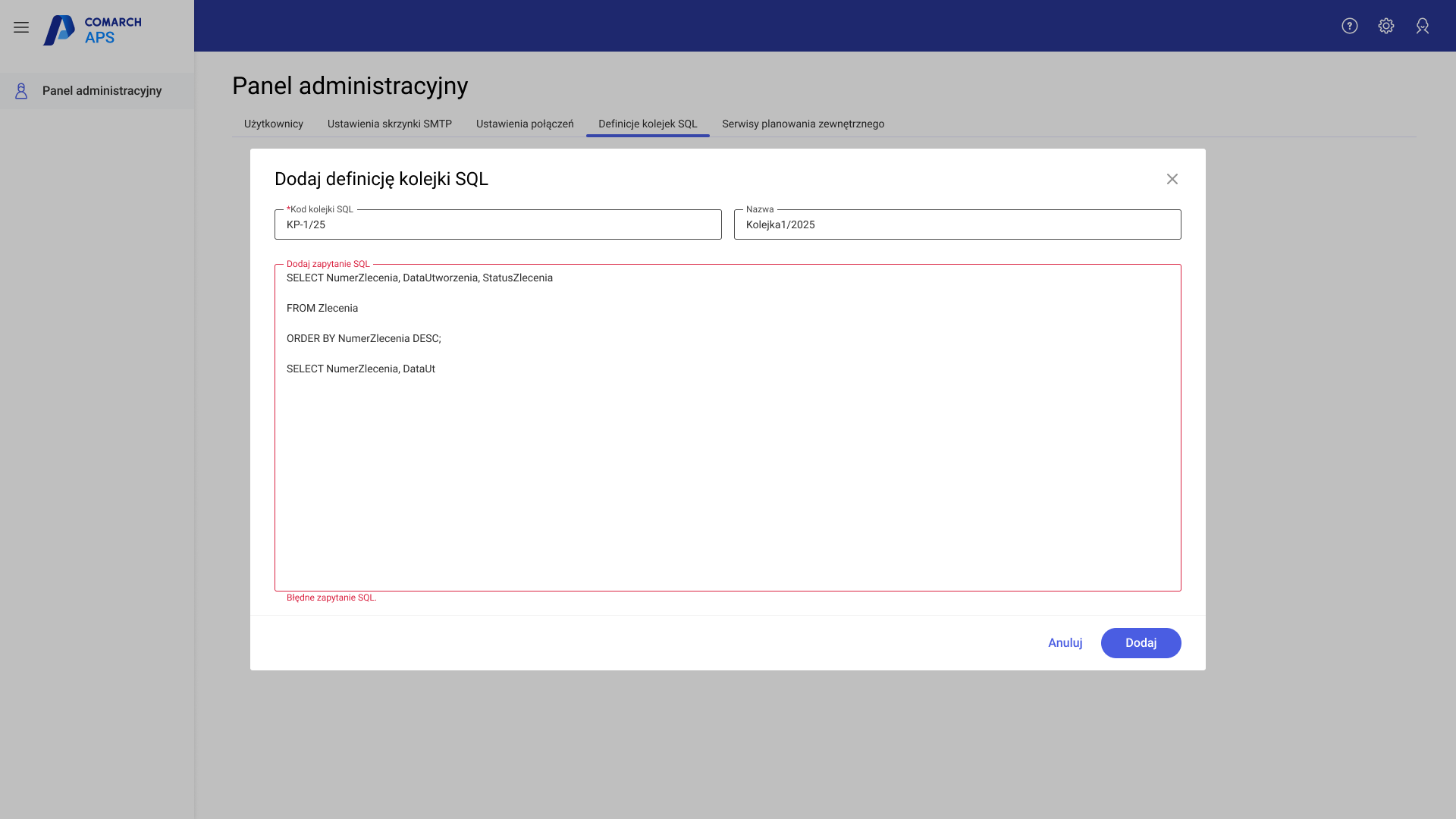Click the Kod kolejki SQL field
Screen dimensions: 1456x819
(x=497, y=225)
